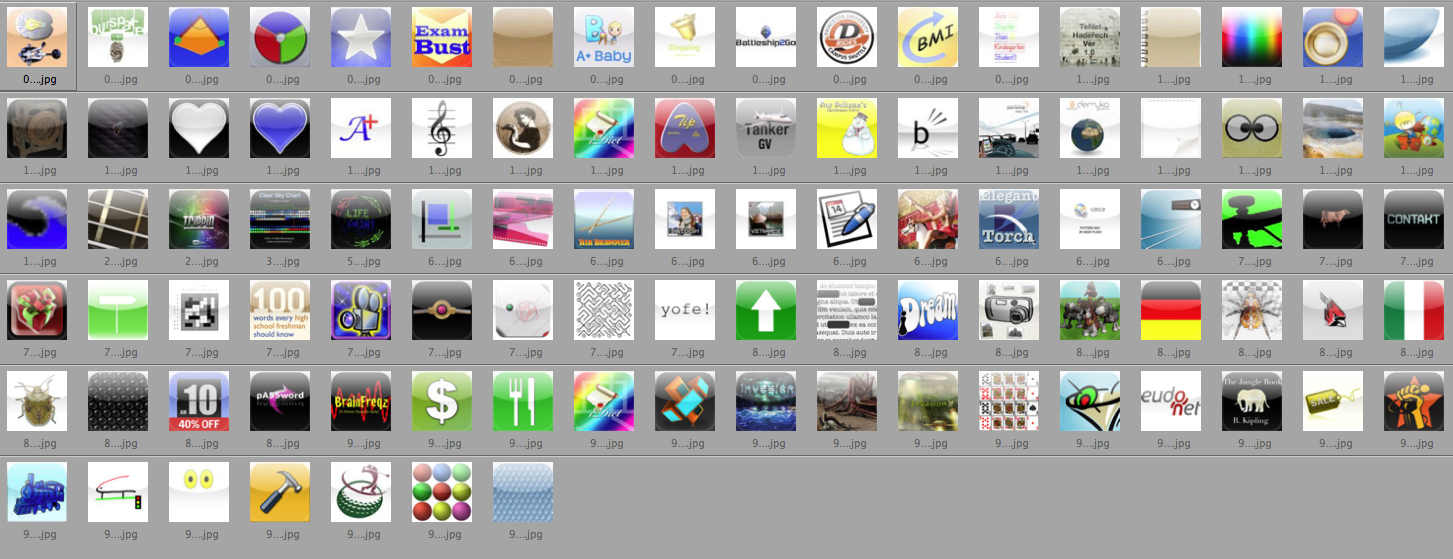The width and height of the screenshot is (1453, 559).
Task: Open the Tefilat Haderech icon
Action: (1090, 37)
